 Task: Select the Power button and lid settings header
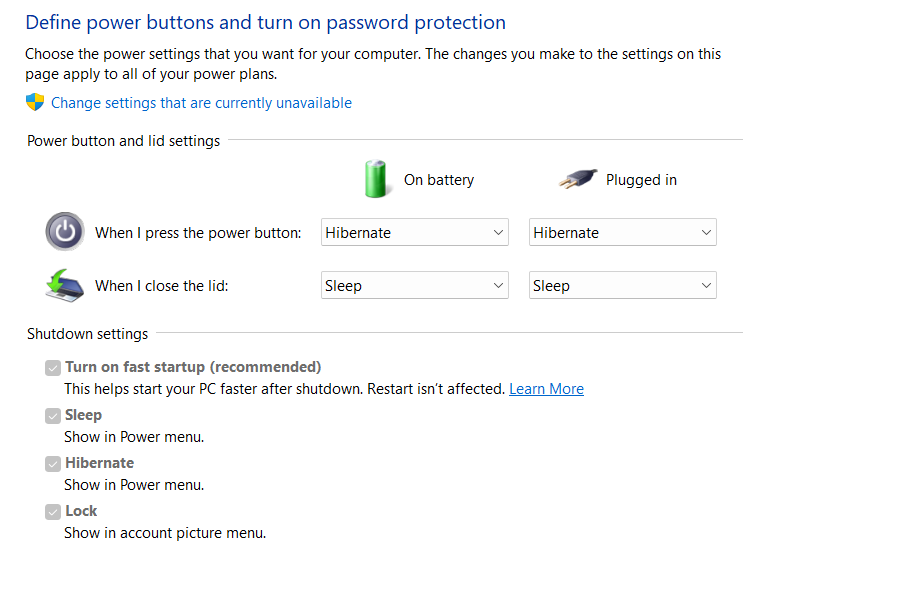click(123, 140)
